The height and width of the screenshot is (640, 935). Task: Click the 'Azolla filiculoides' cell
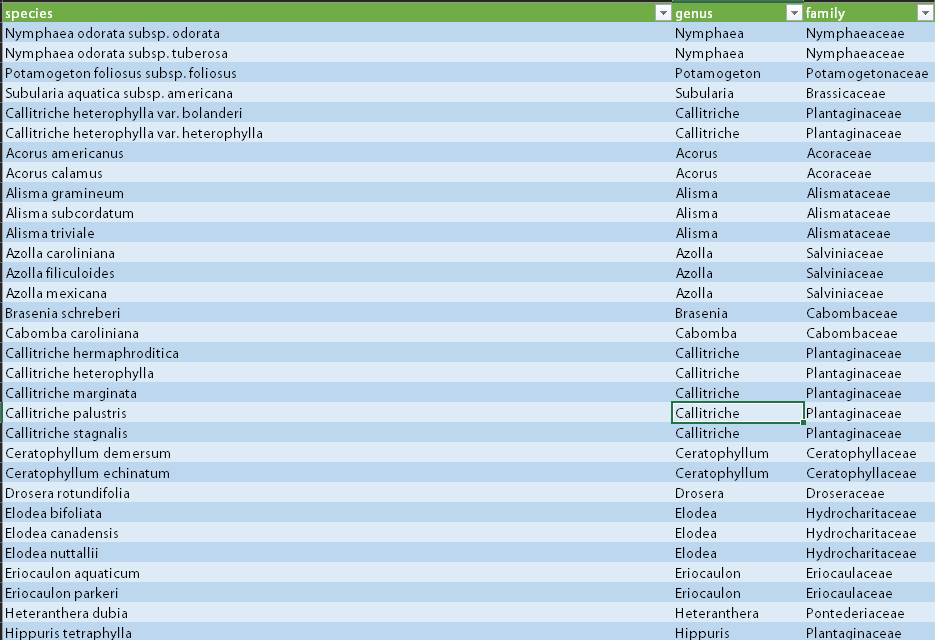tap(338, 273)
